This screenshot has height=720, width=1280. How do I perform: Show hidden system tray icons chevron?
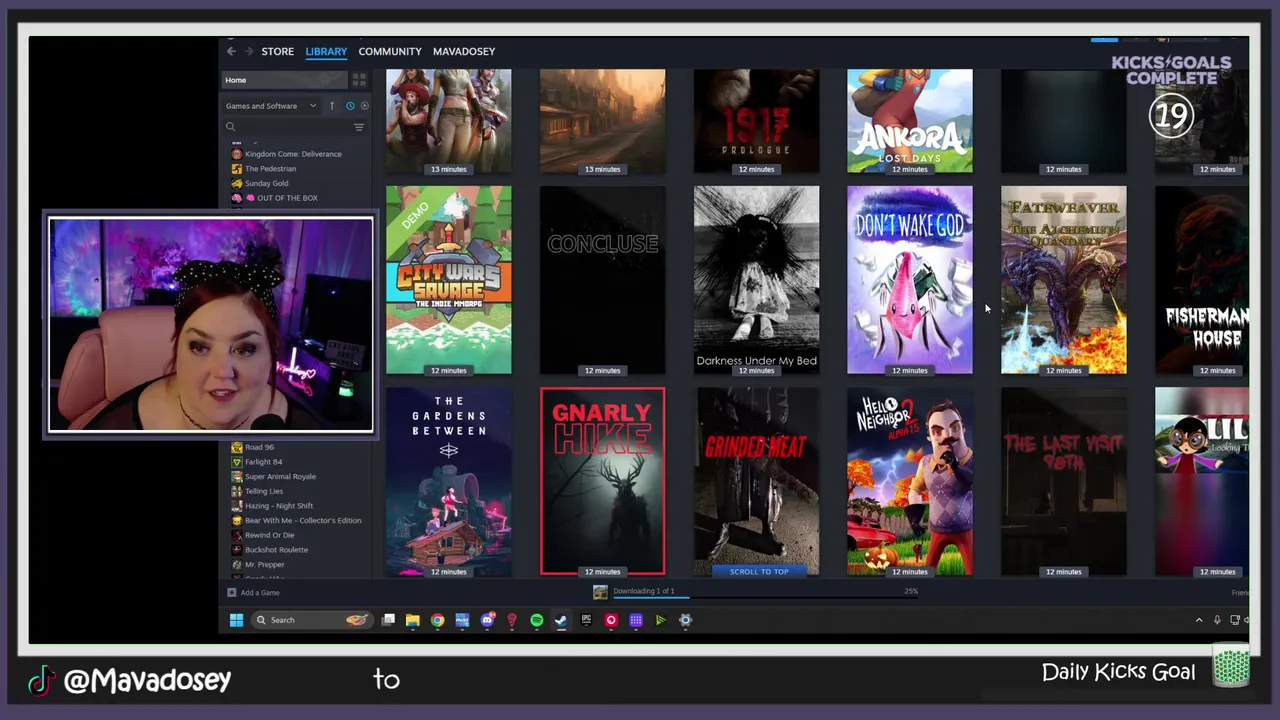tap(1199, 620)
